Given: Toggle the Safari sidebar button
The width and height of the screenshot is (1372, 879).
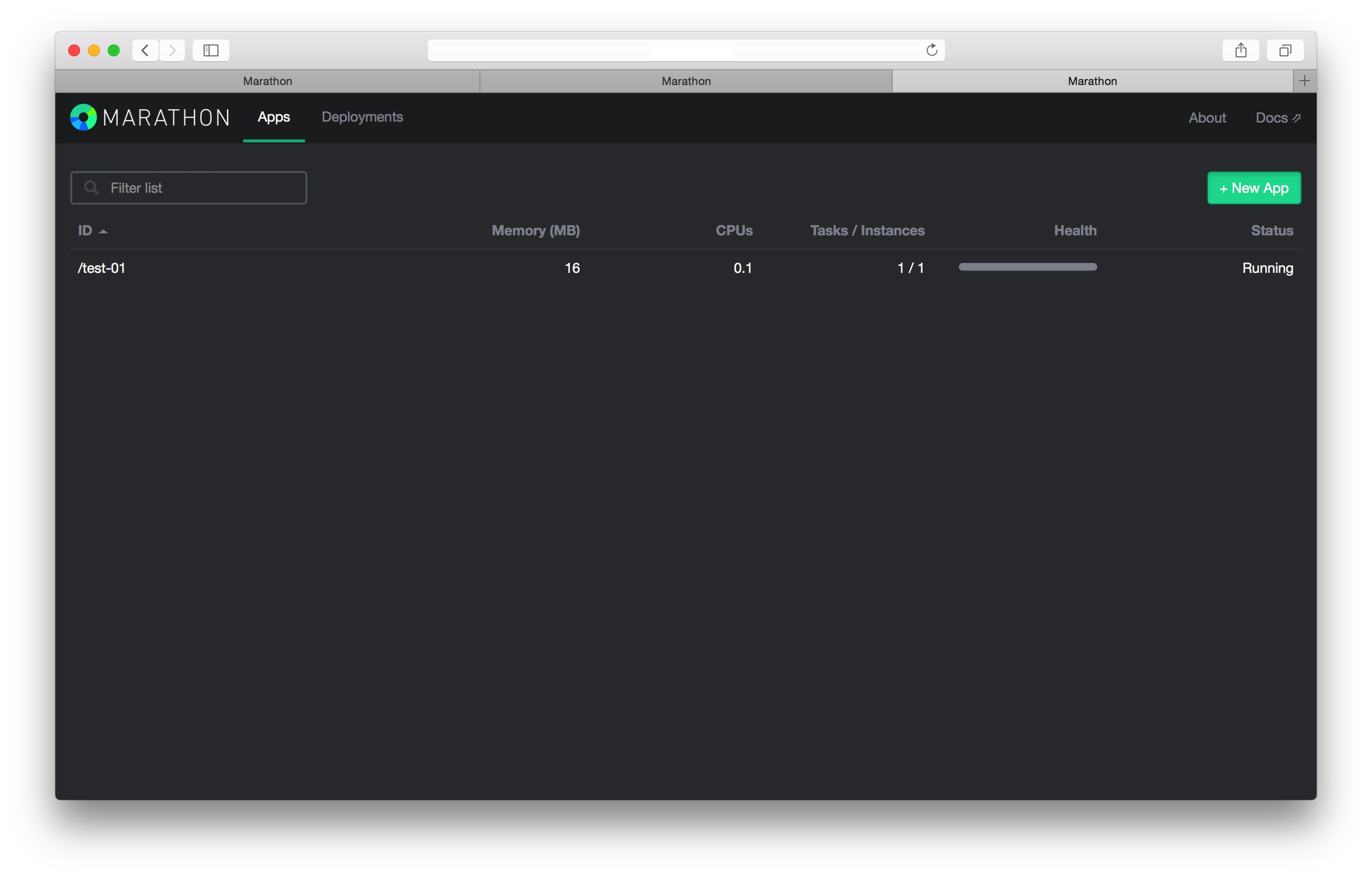Looking at the screenshot, I should 211,50.
